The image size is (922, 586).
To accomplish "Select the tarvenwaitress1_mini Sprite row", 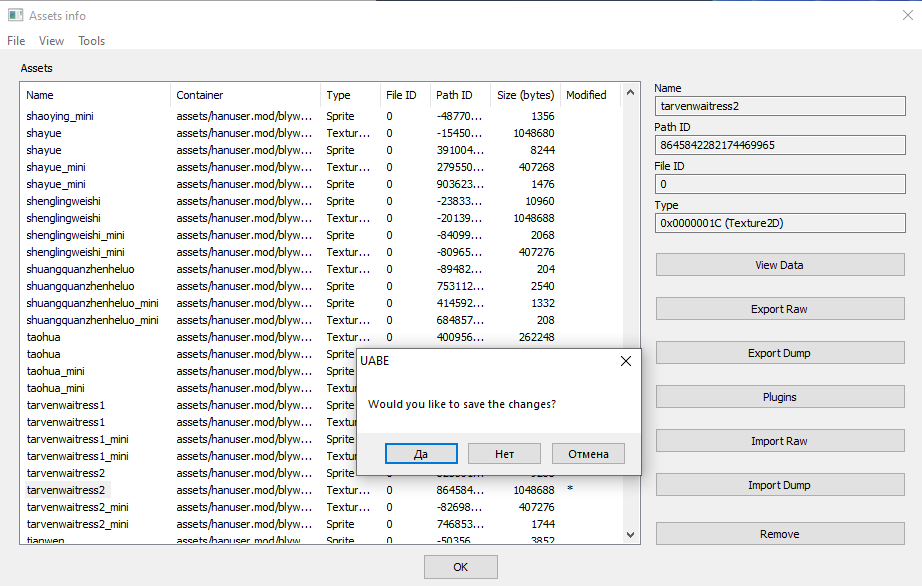I will 189,440.
